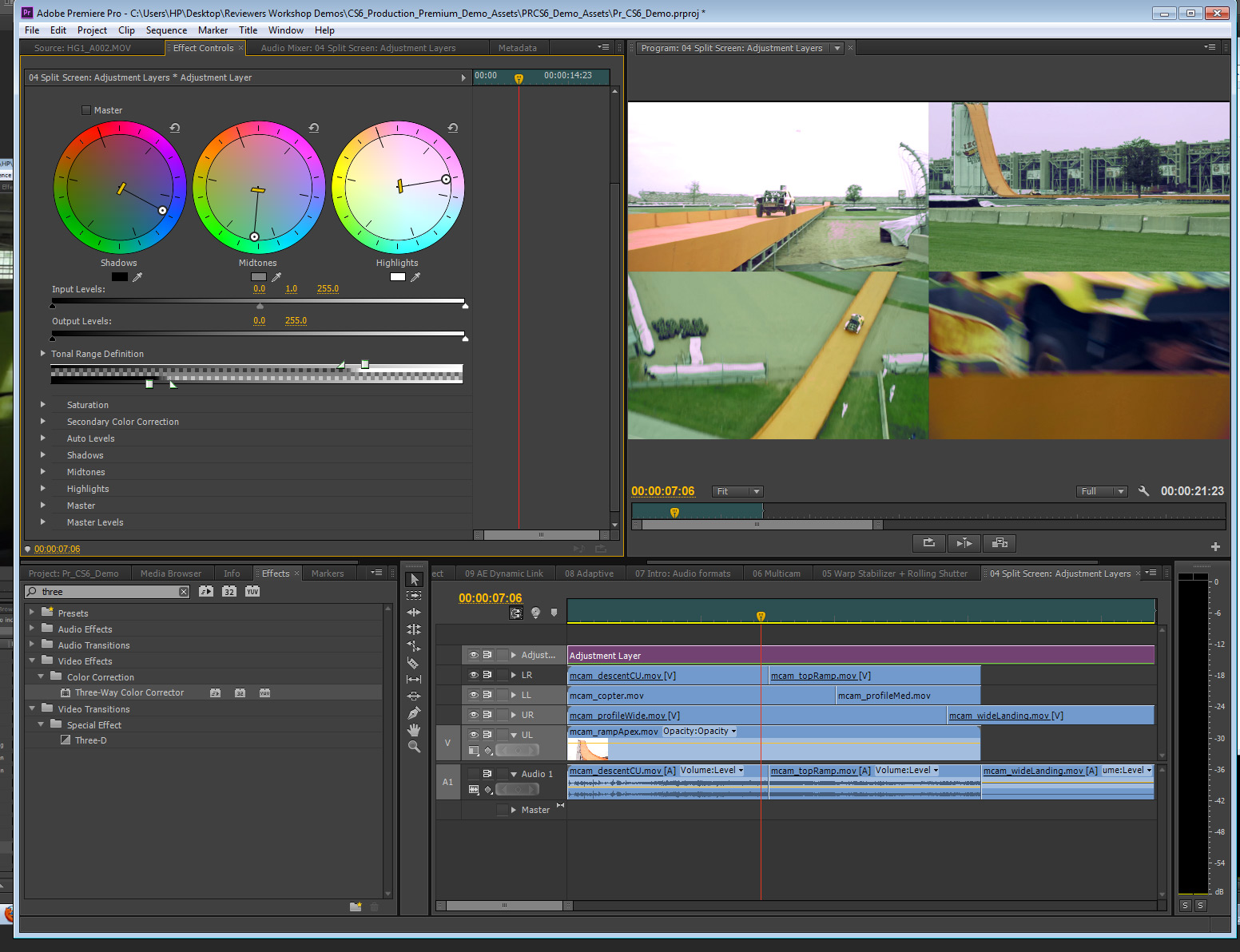
Task: Clear the effects search field text
Action: point(184,592)
